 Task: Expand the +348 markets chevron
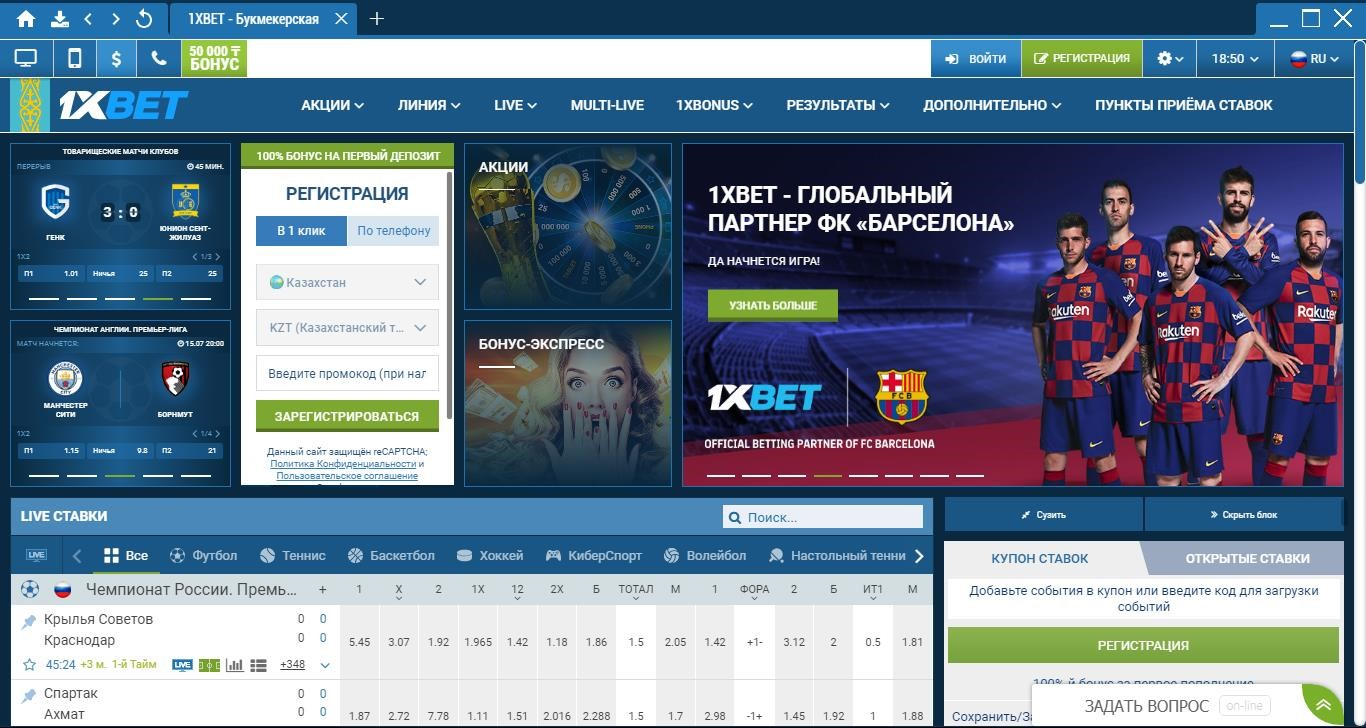(x=325, y=665)
